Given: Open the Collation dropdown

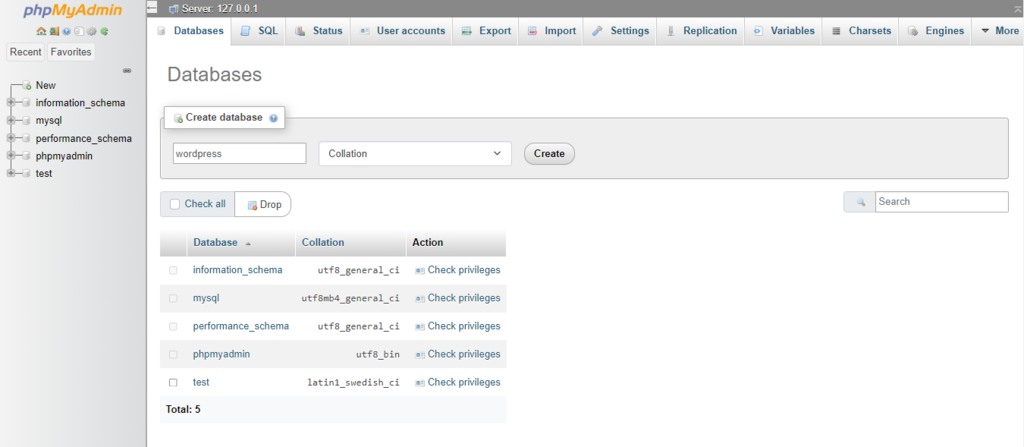Looking at the screenshot, I should (414, 154).
